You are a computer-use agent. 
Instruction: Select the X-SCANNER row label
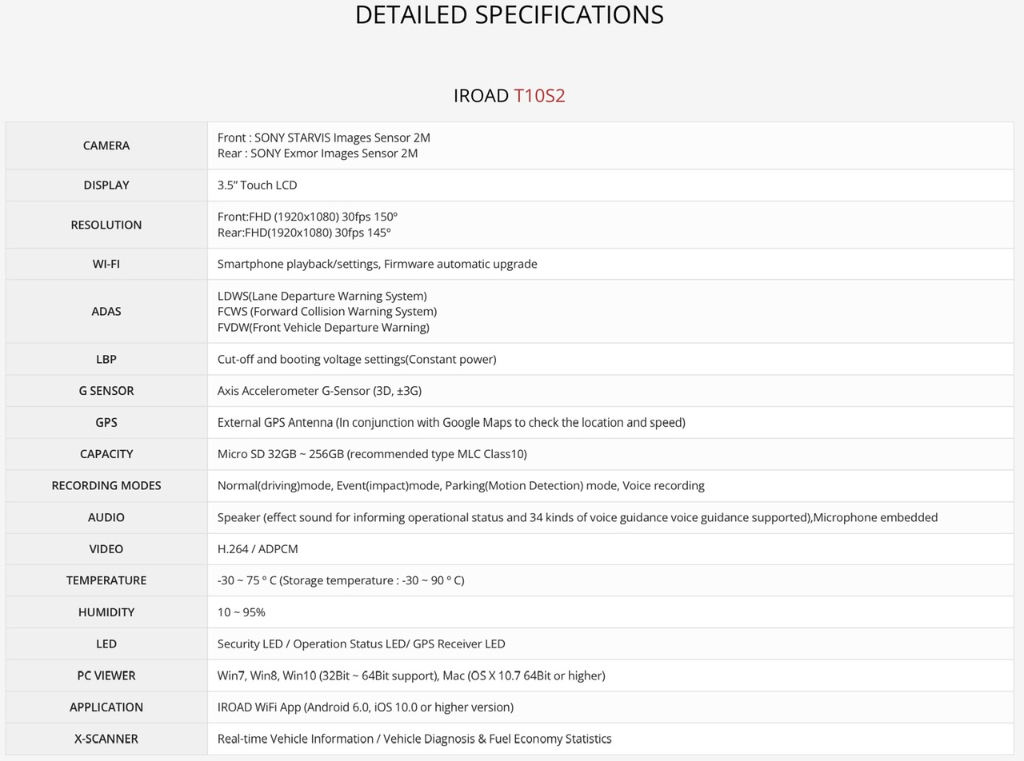click(x=106, y=739)
